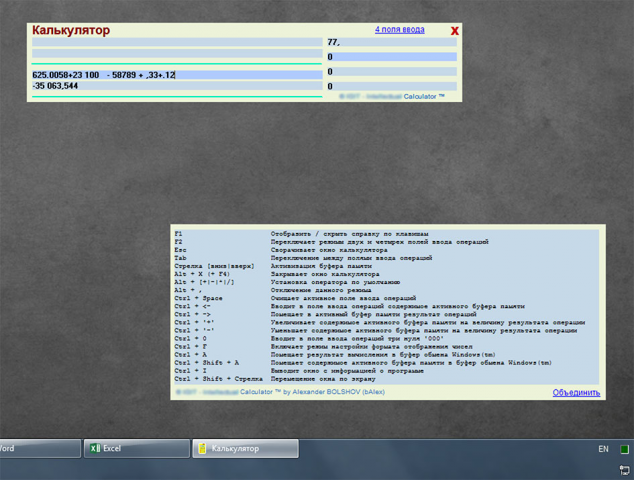Click the "Стрелка [вниз|вверх]" help entry
Screen dimensions: 634x480
click(x=214, y=266)
